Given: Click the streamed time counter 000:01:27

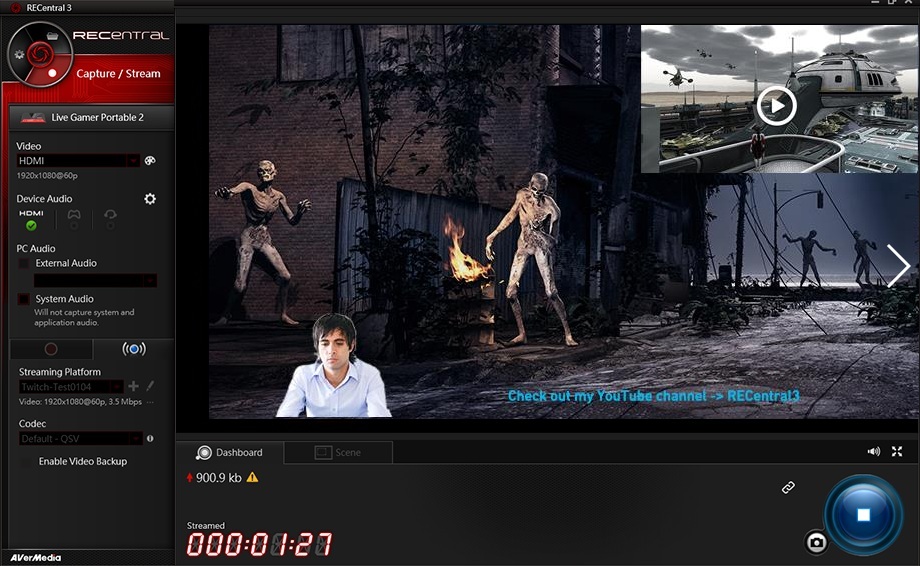Looking at the screenshot, I should 259,545.
